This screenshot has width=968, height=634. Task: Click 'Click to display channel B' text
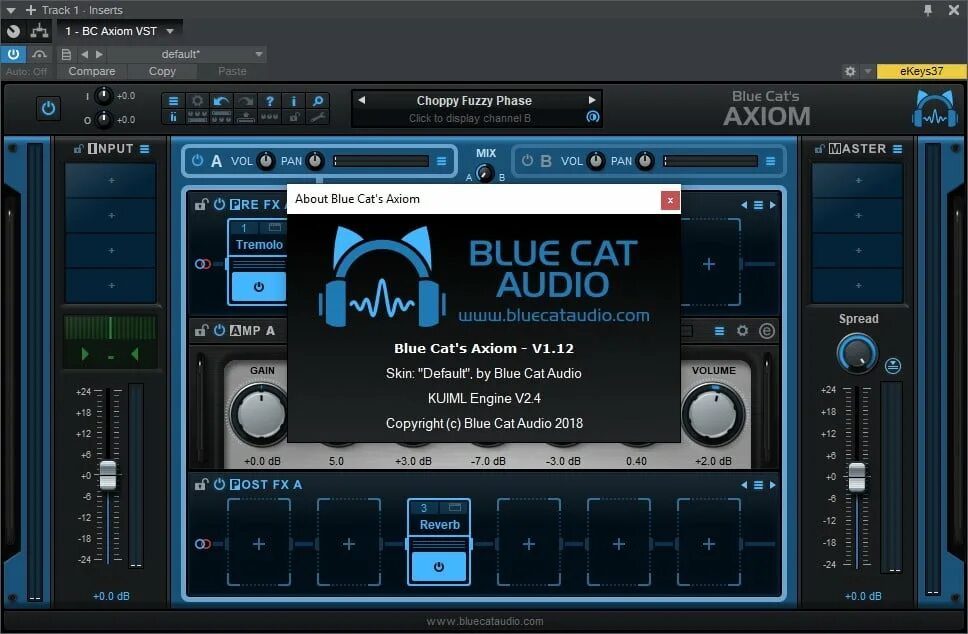point(470,118)
